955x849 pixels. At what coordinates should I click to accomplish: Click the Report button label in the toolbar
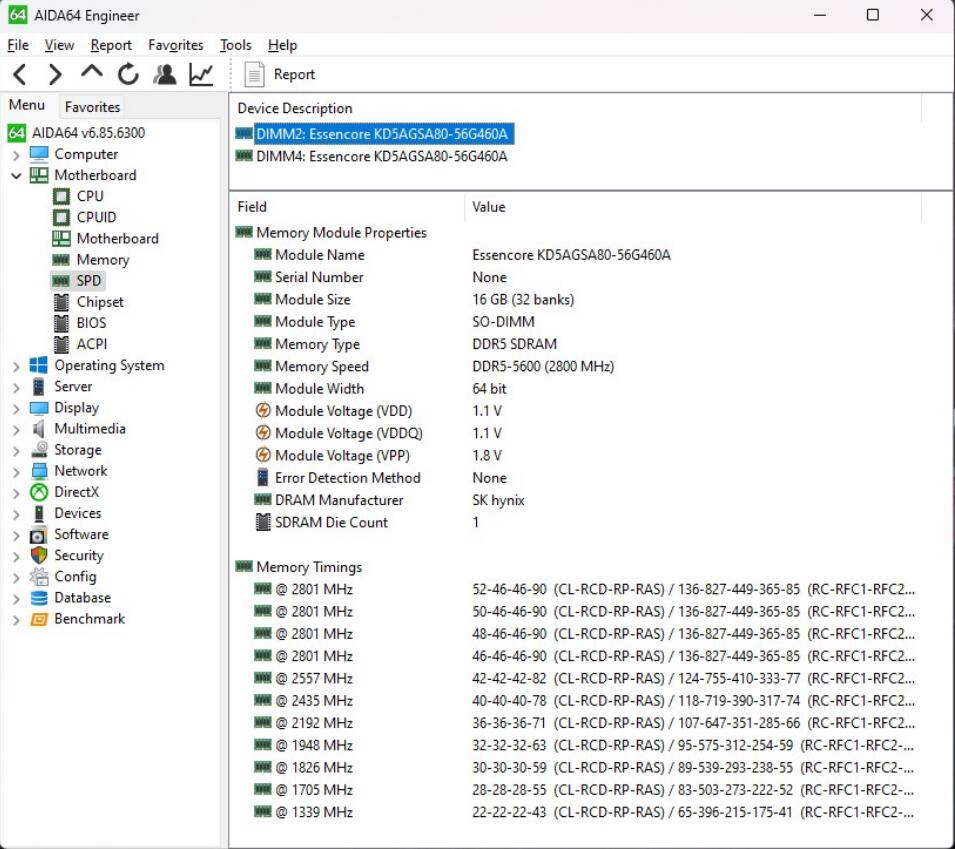pyautogui.click(x=294, y=74)
